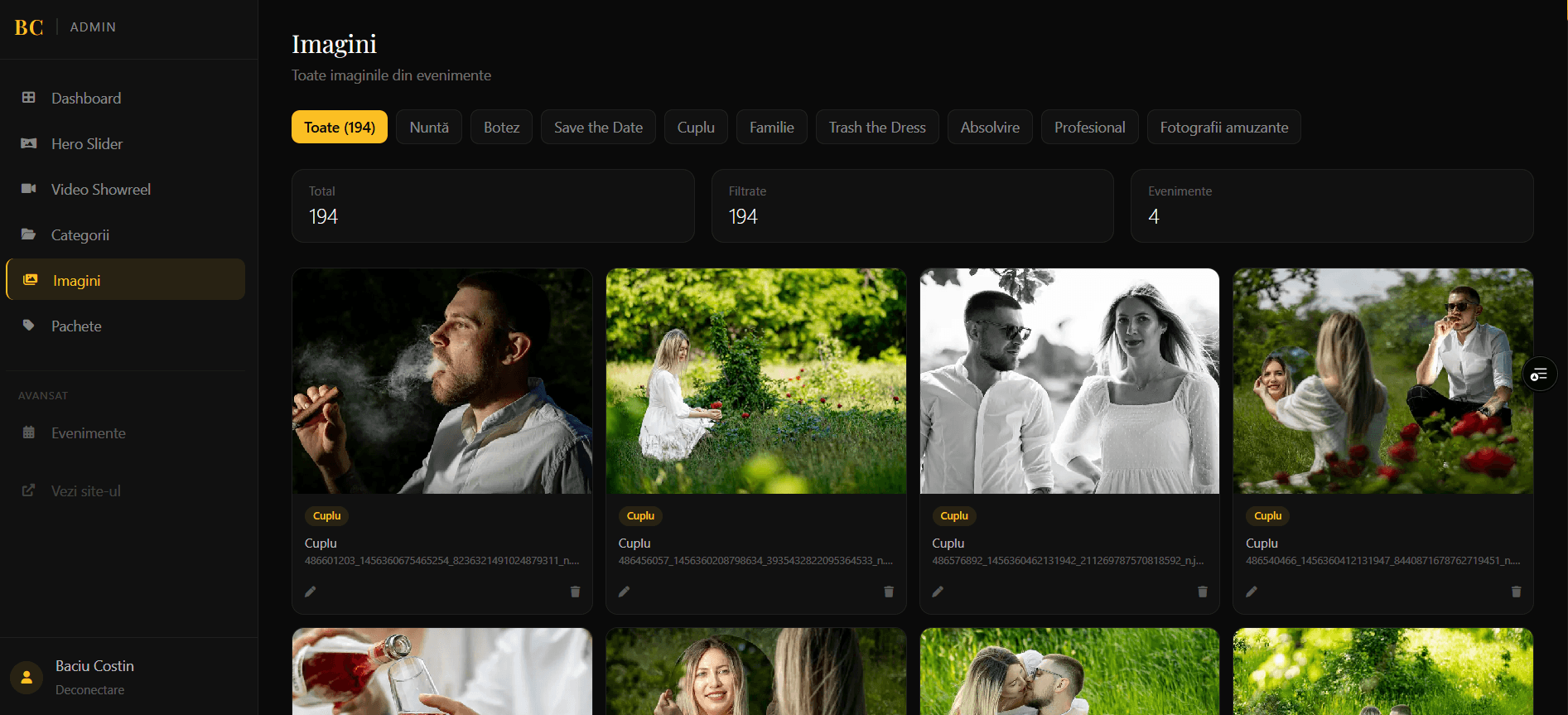Delete the image with filename starting 486540466
Screen dimensions: 1568x715
pos(1516,592)
